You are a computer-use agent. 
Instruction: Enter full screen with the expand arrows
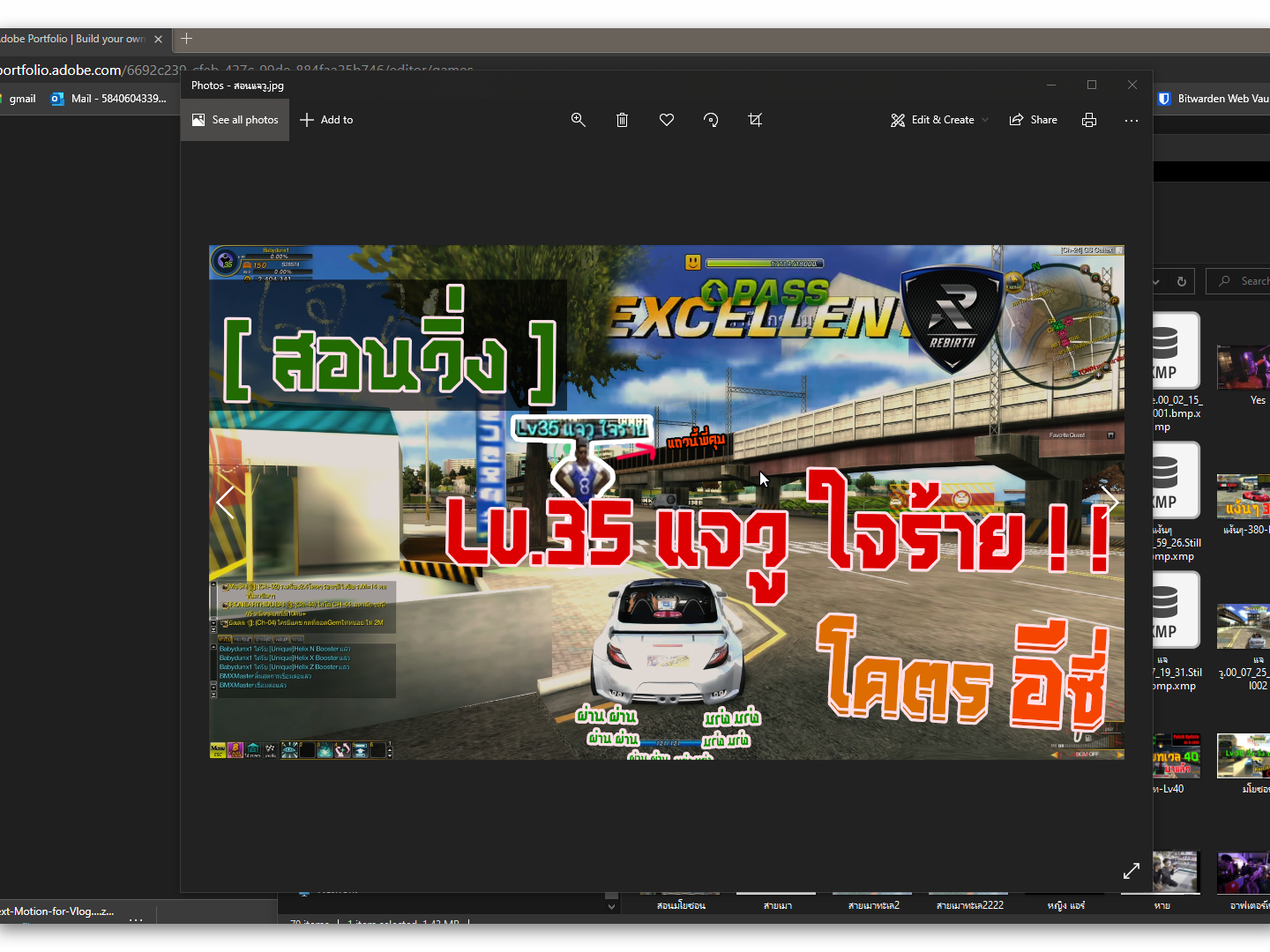[1132, 871]
